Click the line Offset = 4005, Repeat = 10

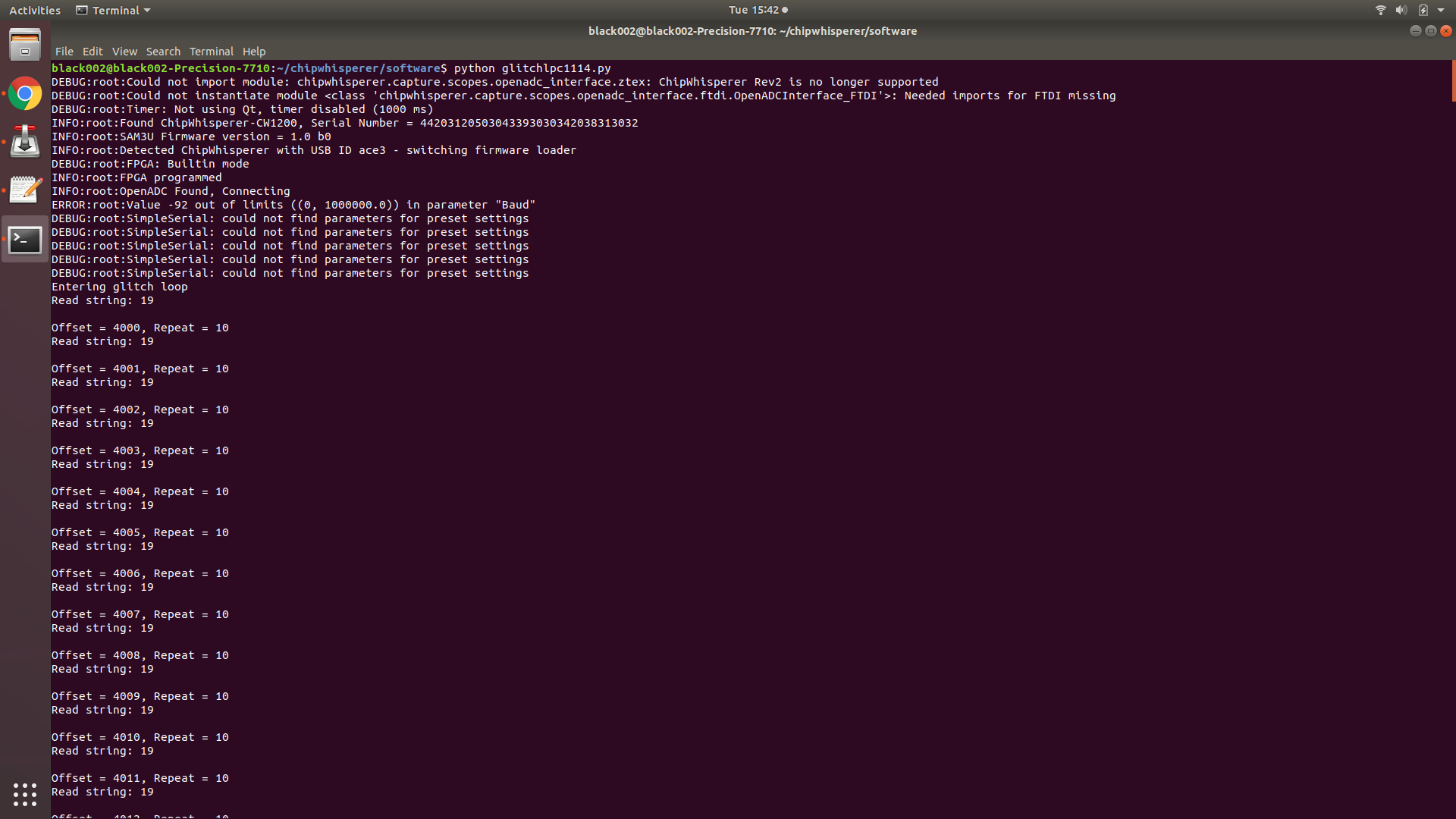tap(140, 532)
